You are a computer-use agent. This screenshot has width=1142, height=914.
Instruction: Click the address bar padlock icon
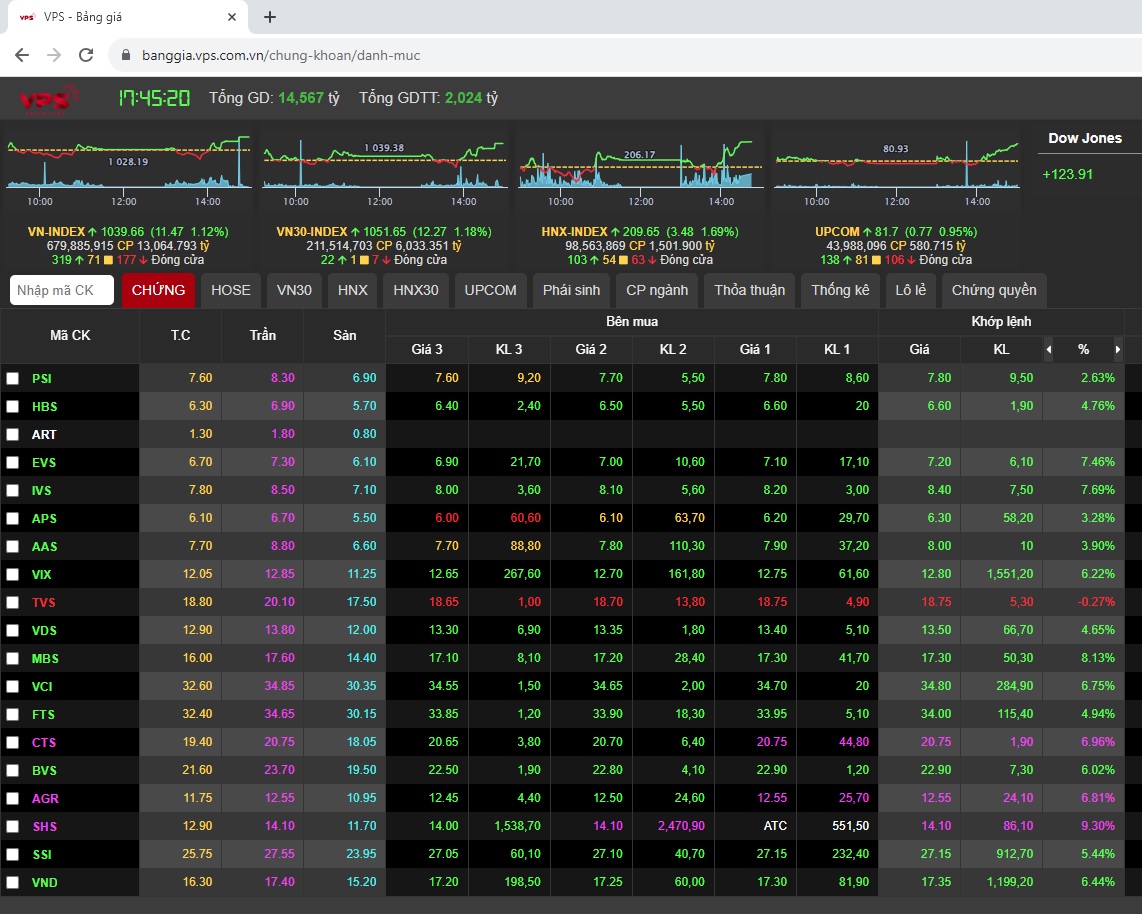point(125,55)
